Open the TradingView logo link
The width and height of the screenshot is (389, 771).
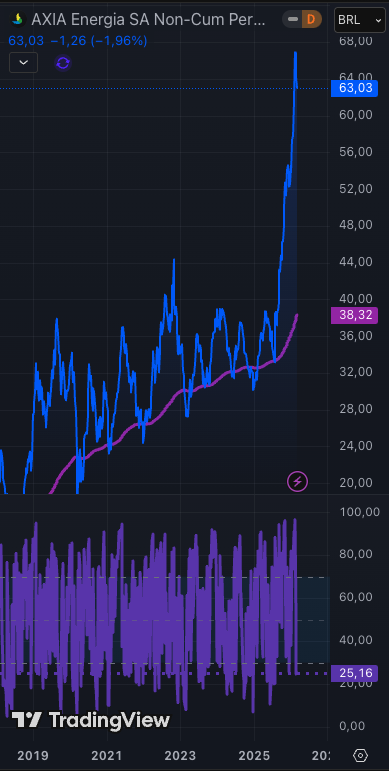click(90, 720)
